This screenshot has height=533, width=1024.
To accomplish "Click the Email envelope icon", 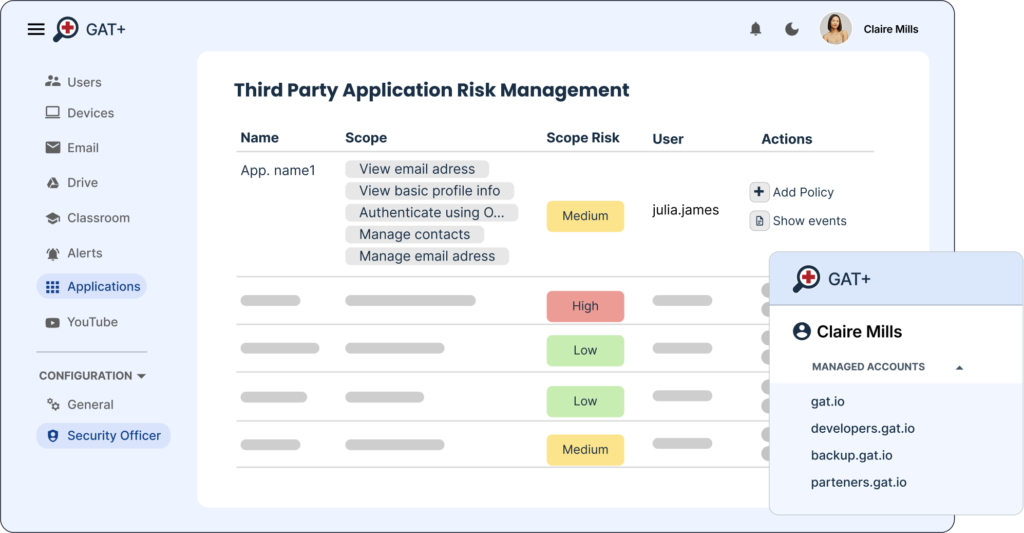I will 53,148.
